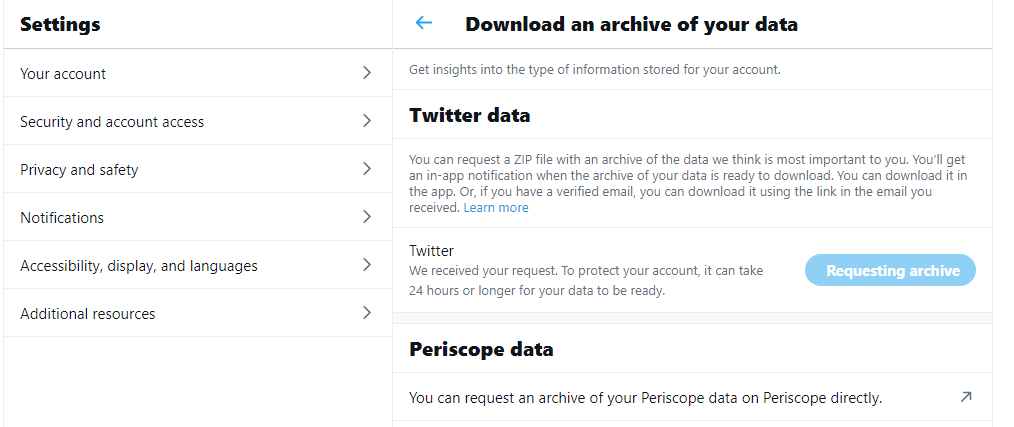Screen dimensions: 1014x427
Task: Click chevron beside Accessibility, display, and languages
Action: [367, 265]
